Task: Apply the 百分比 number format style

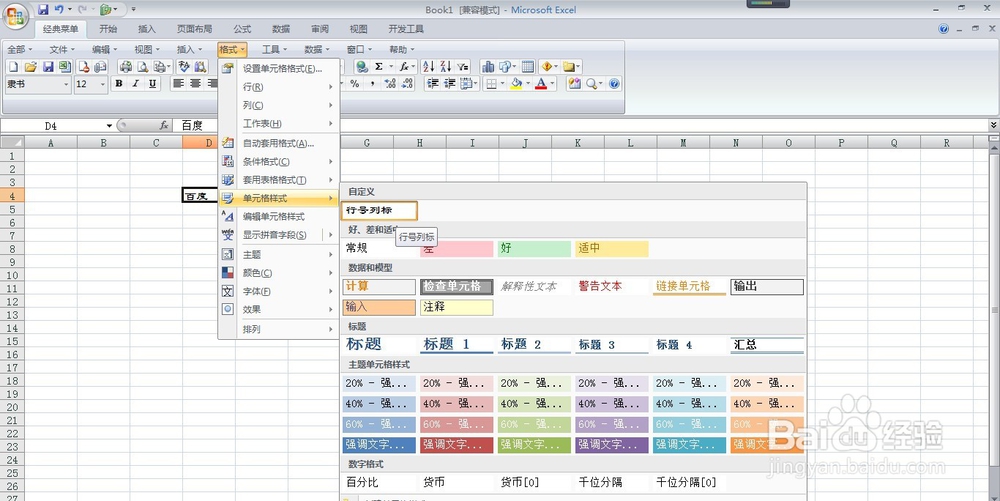Action: 379,483
